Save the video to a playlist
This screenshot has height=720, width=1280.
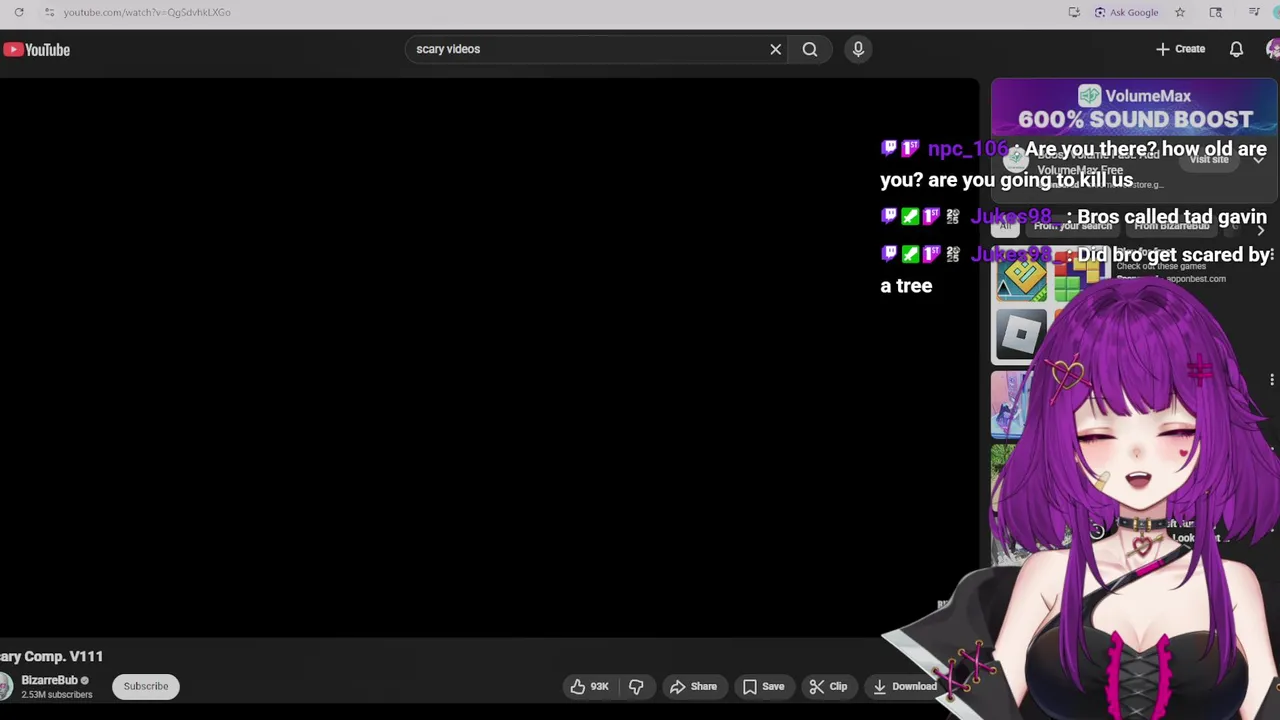[763, 686]
